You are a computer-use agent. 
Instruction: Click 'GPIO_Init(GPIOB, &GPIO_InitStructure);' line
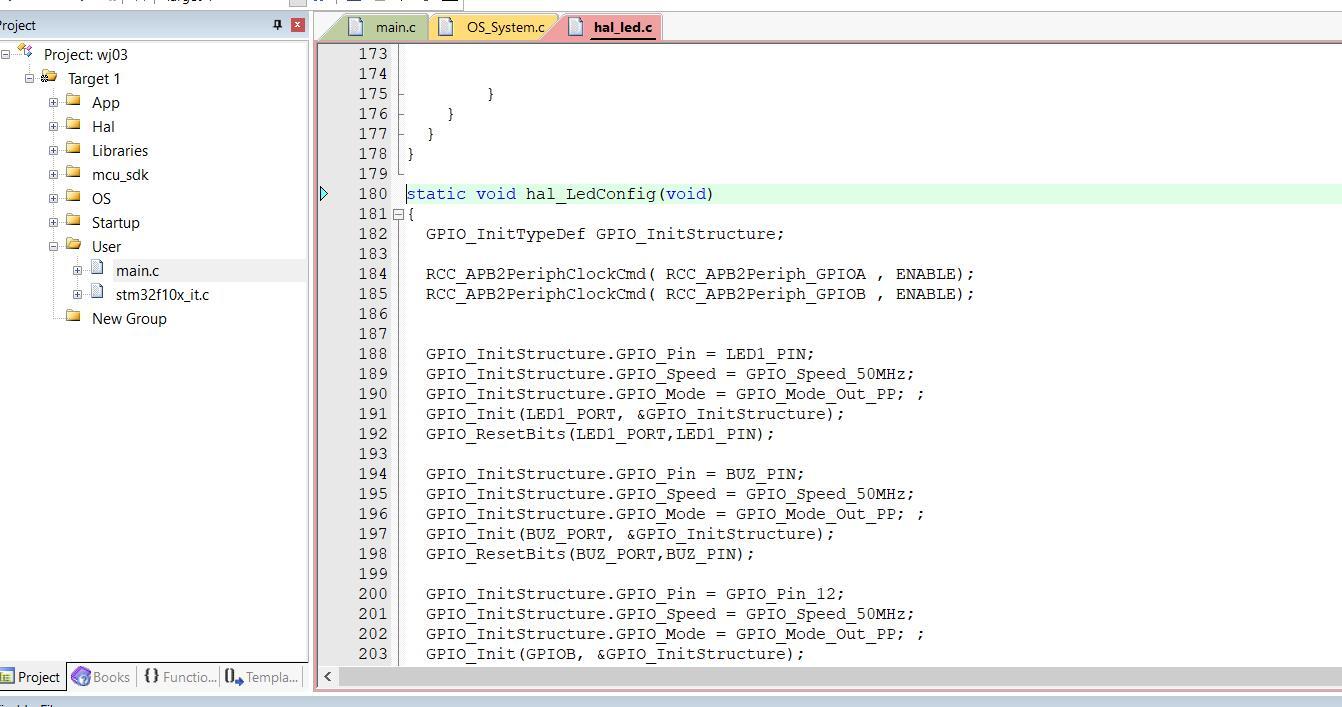pyautogui.click(x=615, y=654)
